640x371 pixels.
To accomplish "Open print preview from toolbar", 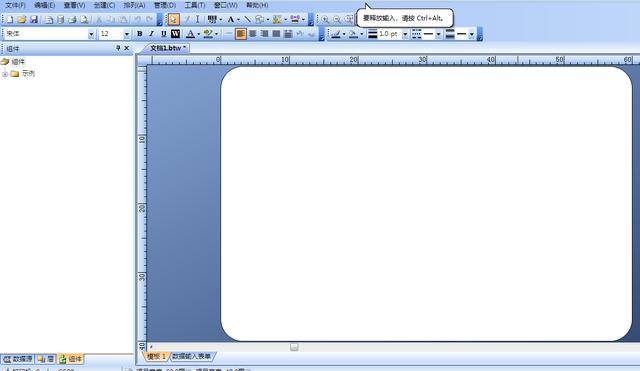I will click(x=84, y=19).
